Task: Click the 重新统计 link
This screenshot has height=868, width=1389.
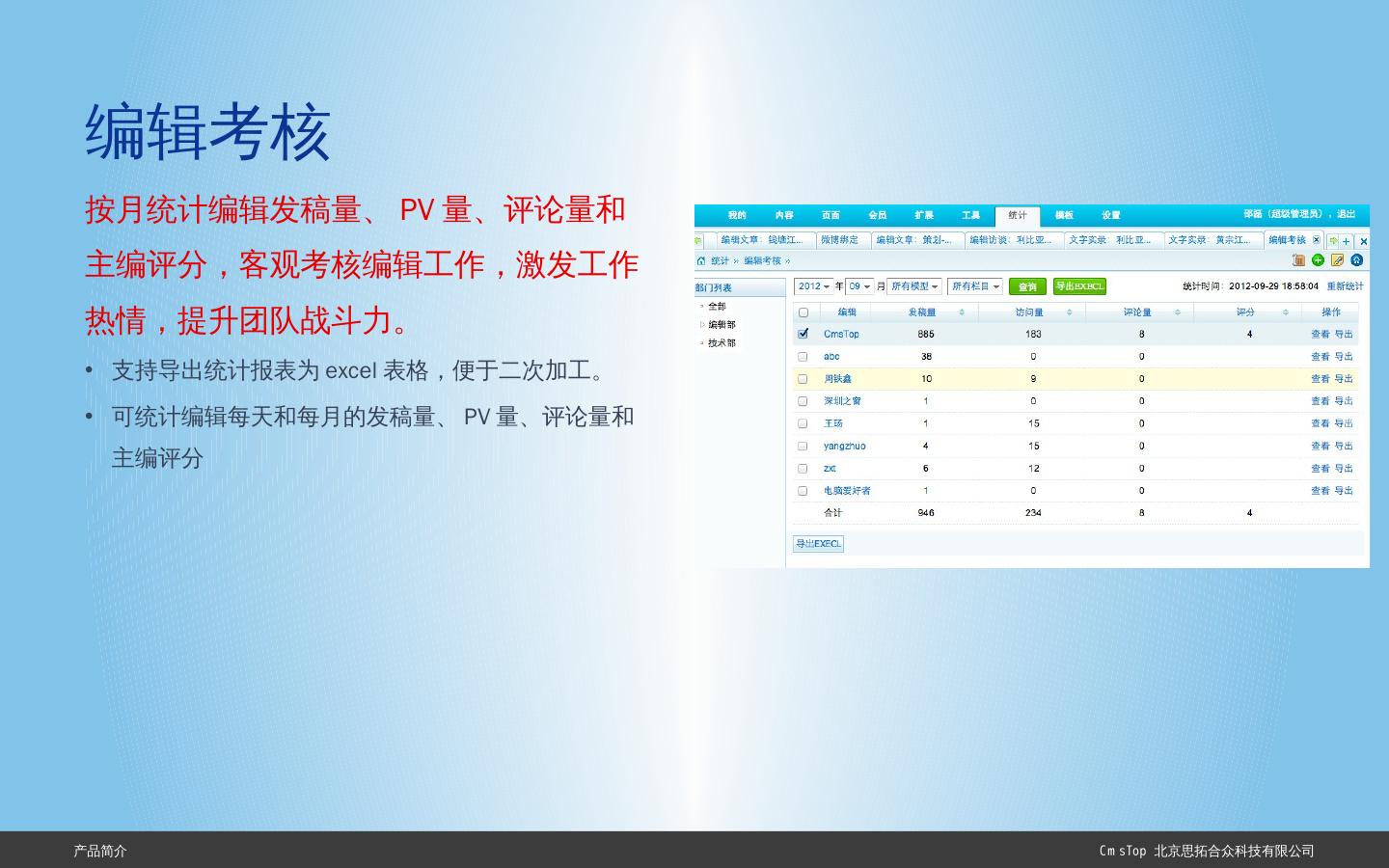Action: point(1345,286)
